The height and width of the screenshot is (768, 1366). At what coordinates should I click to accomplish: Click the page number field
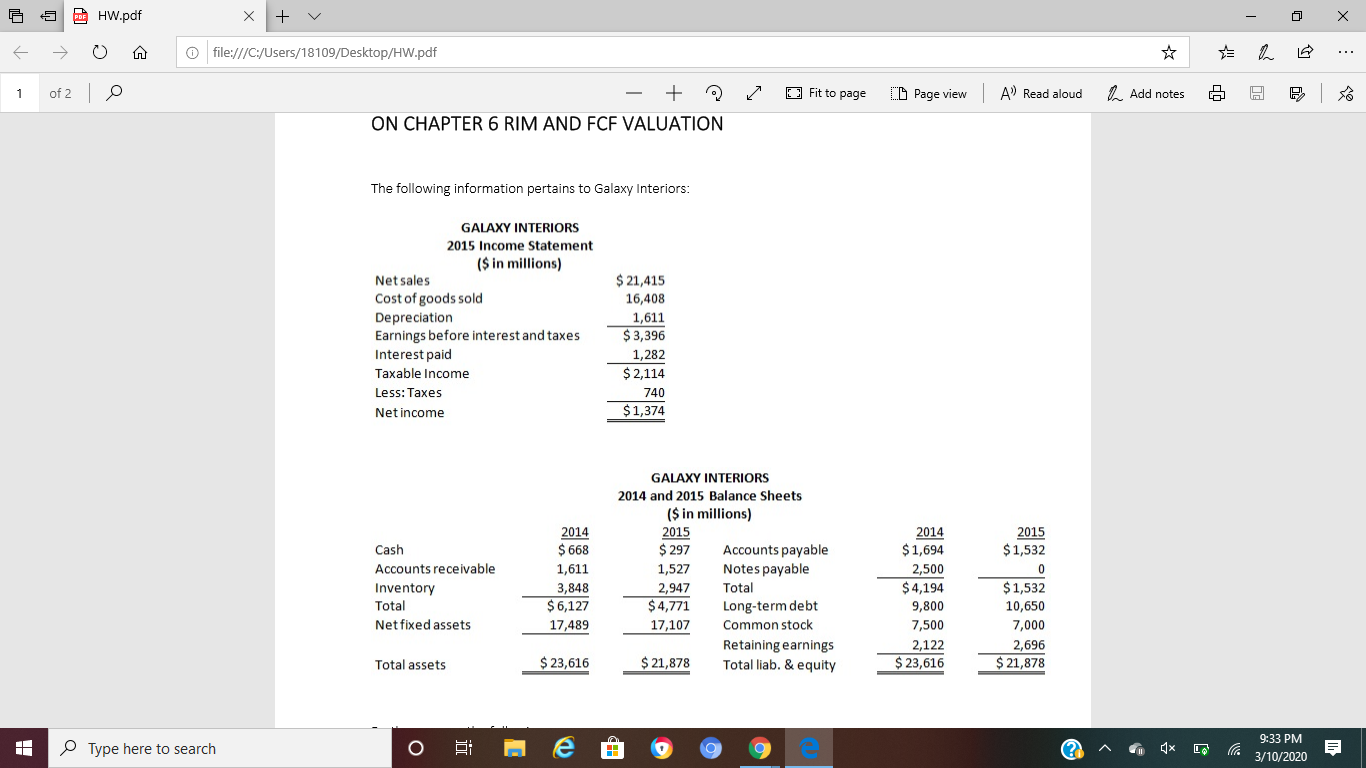tap(20, 93)
